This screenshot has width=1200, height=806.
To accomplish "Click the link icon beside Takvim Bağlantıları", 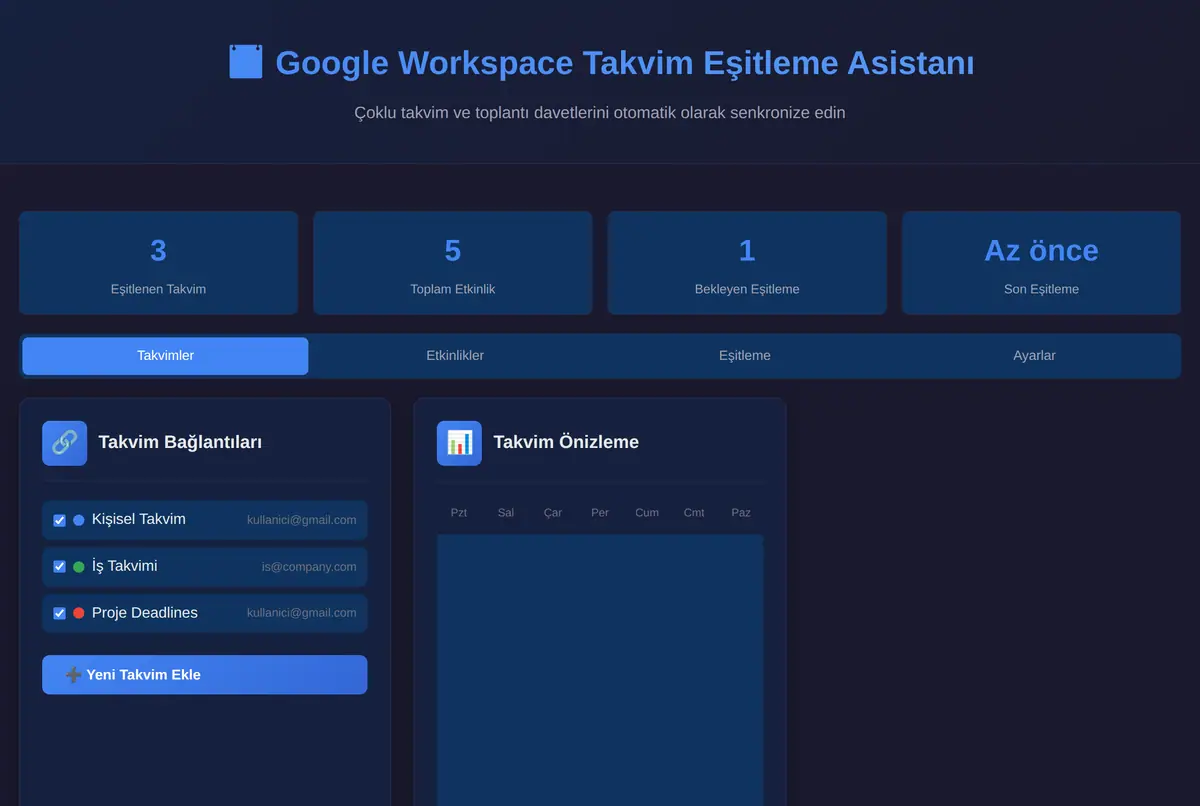I will point(64,442).
